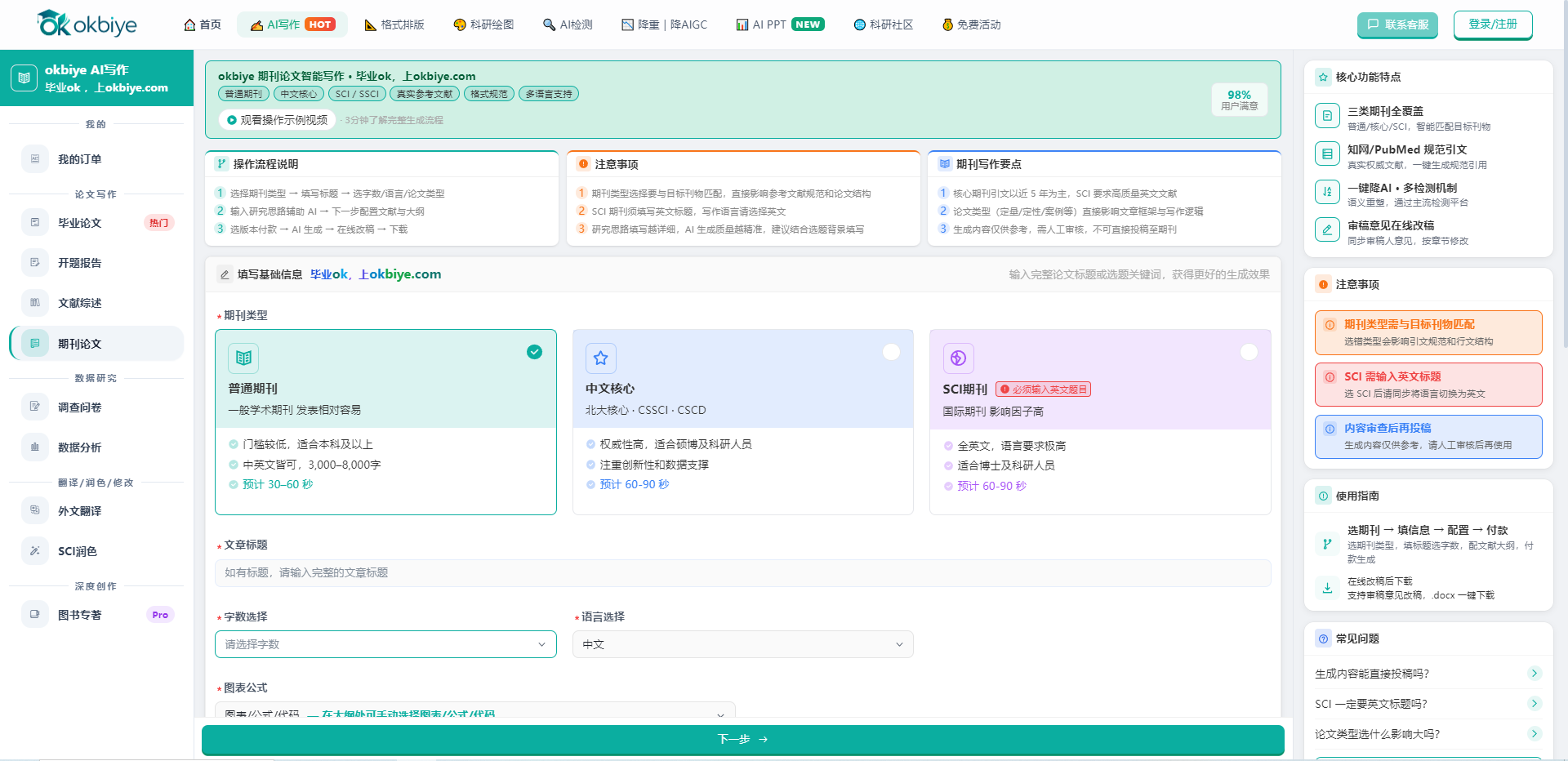1568x761 pixels.
Task: Click the 数据分析 sidebar icon
Action: [35, 447]
